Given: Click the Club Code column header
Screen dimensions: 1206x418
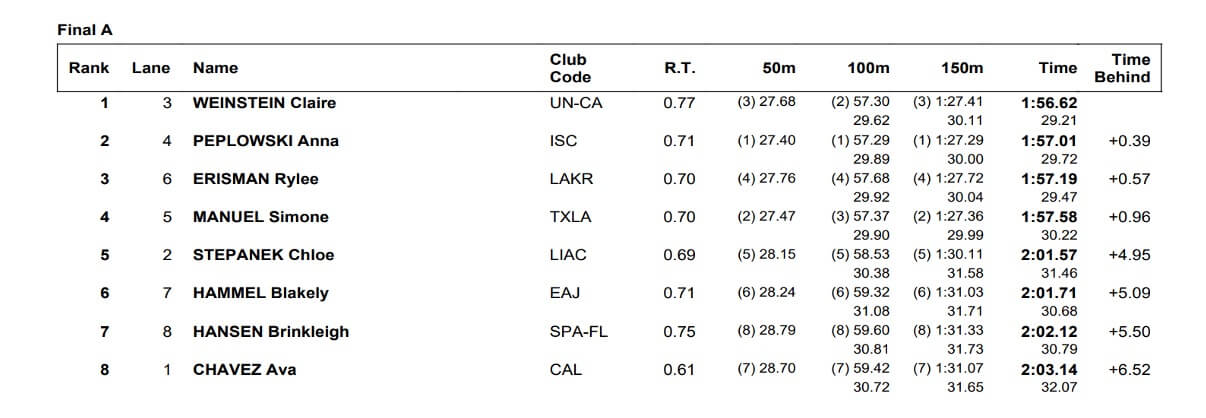Looking at the screenshot, I should click(x=570, y=68).
